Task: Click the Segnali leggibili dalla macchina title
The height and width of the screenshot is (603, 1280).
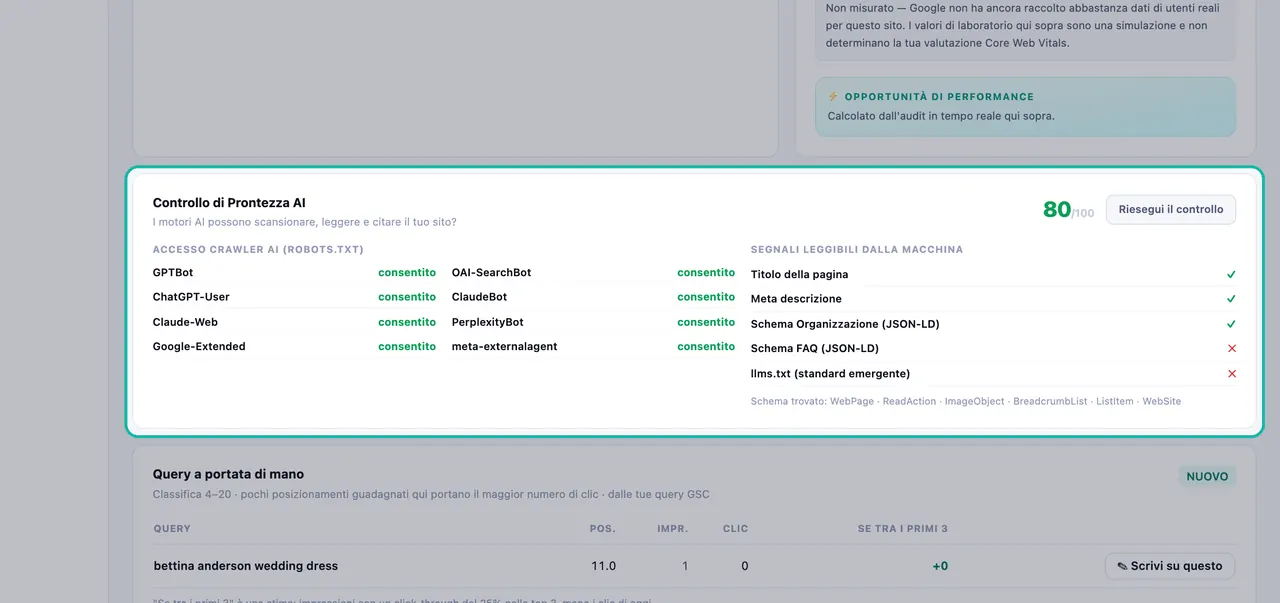Action: (x=857, y=249)
